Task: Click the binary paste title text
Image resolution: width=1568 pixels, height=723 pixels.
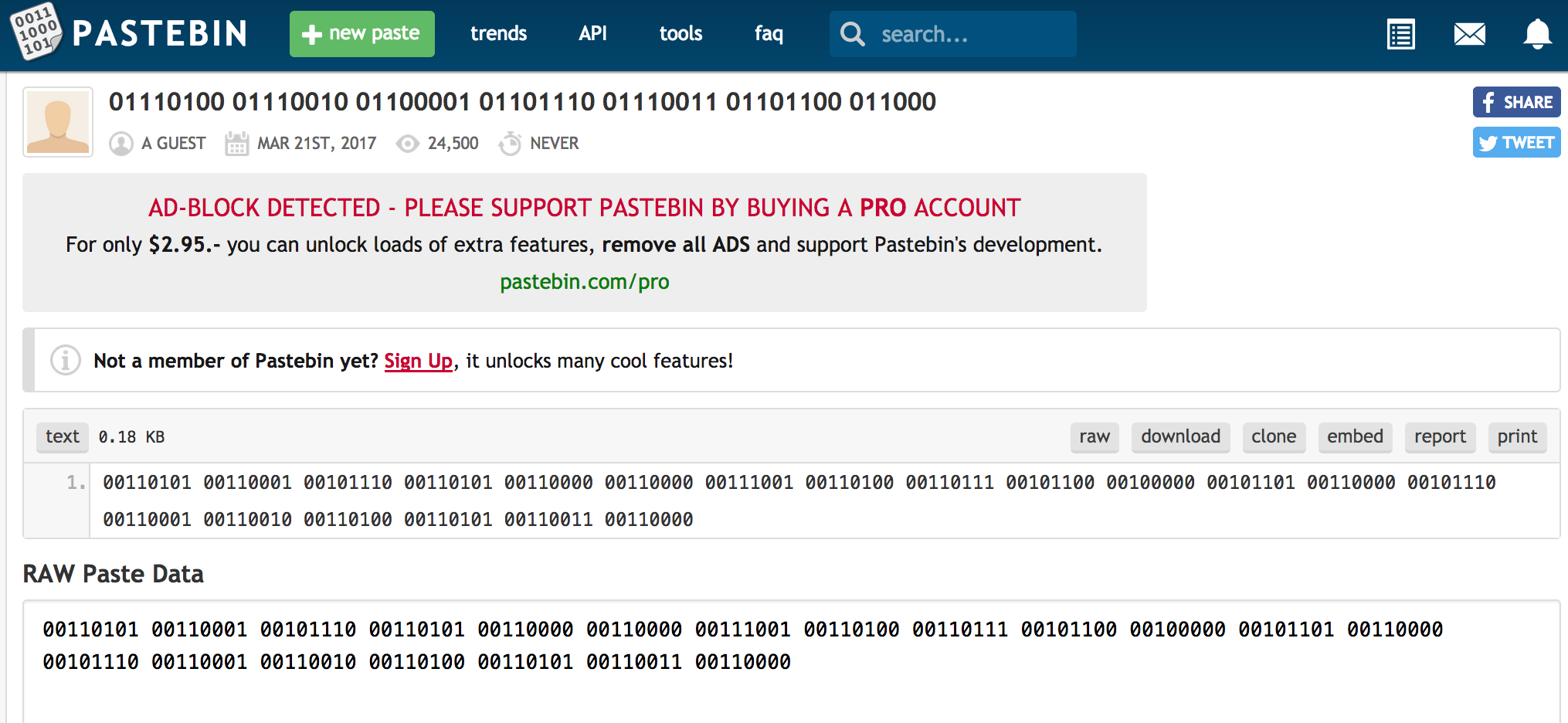Action: tap(522, 102)
